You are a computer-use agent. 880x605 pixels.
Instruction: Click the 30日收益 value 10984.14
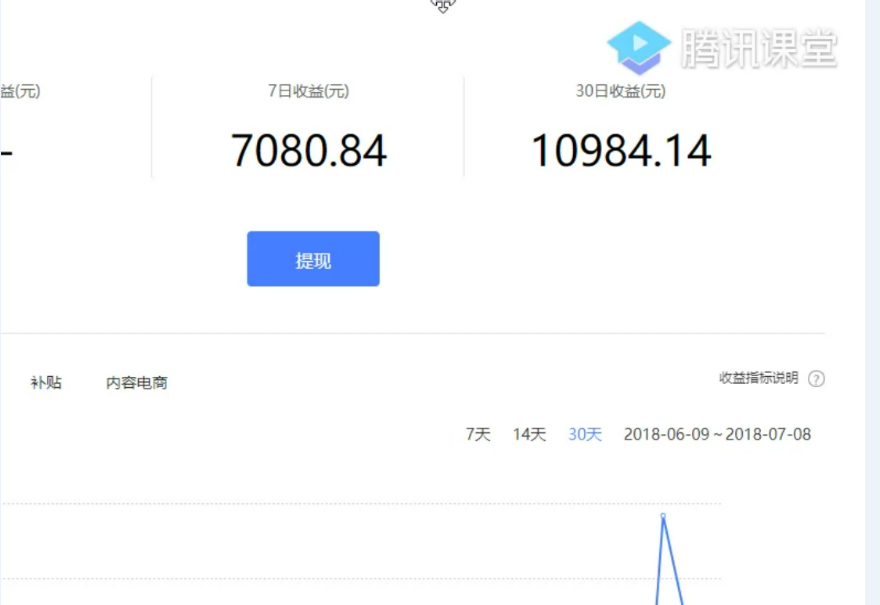click(x=621, y=150)
